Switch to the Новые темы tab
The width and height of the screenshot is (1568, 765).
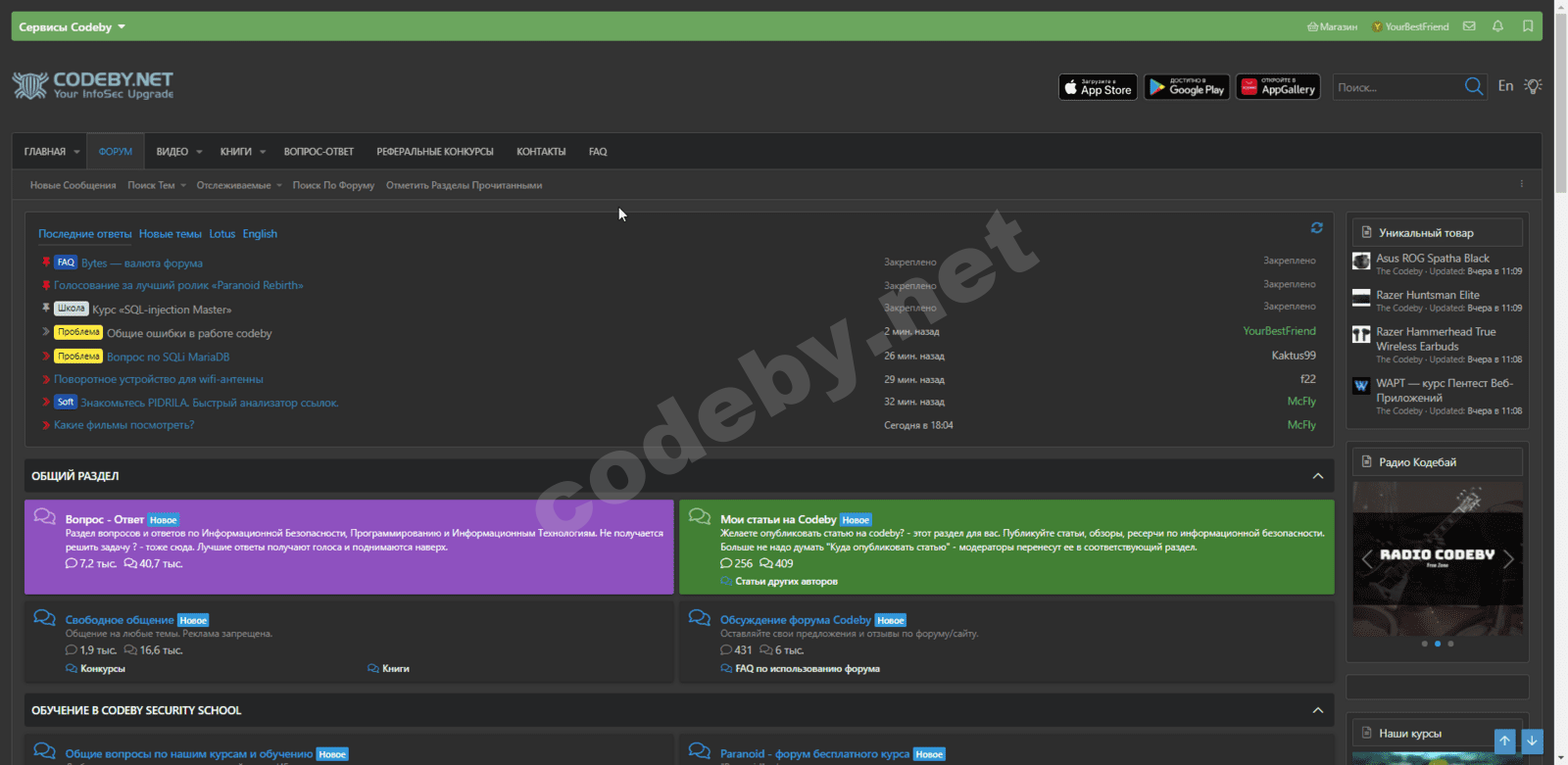171,234
